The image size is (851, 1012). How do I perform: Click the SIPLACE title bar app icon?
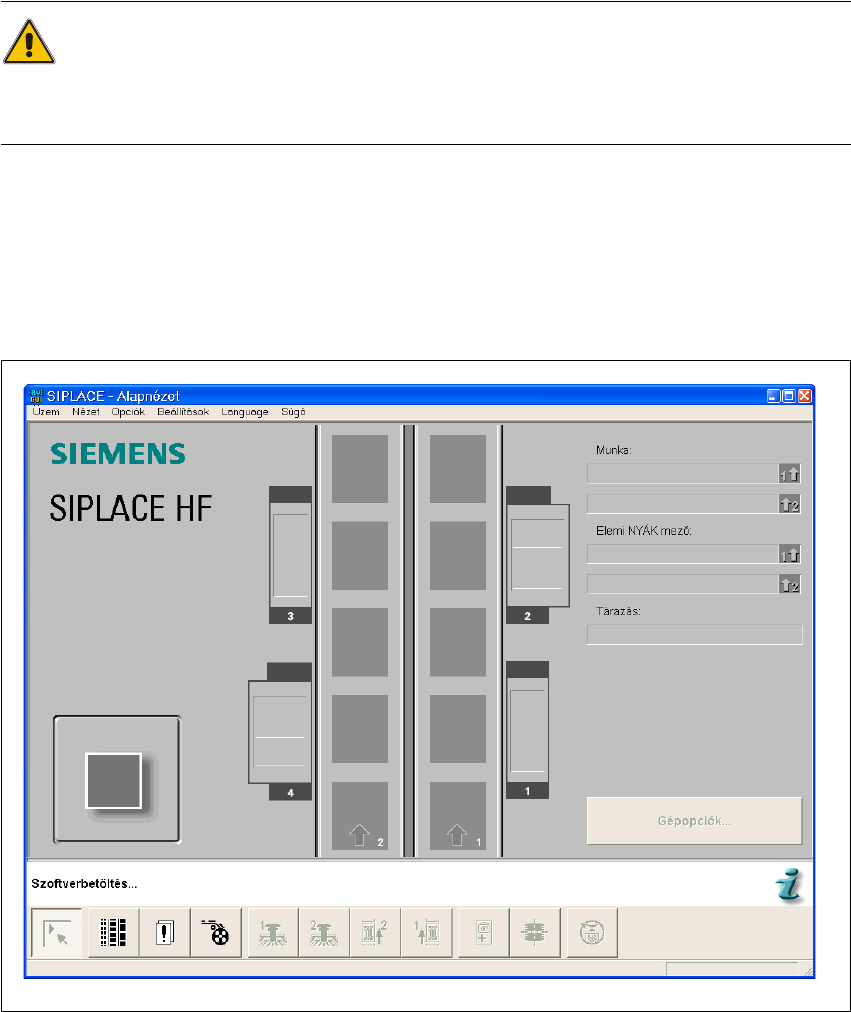(35, 396)
